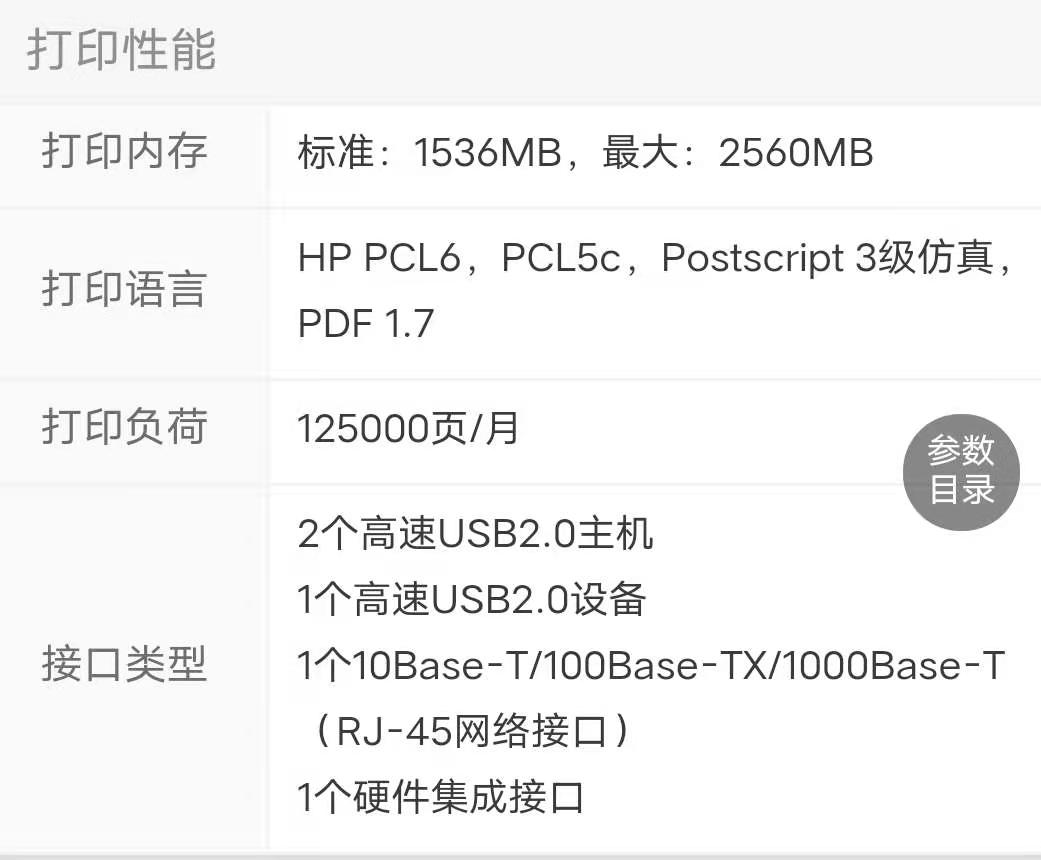The width and height of the screenshot is (1041, 860).
Task: Click the 1000Base-T text
Action: click(891, 666)
